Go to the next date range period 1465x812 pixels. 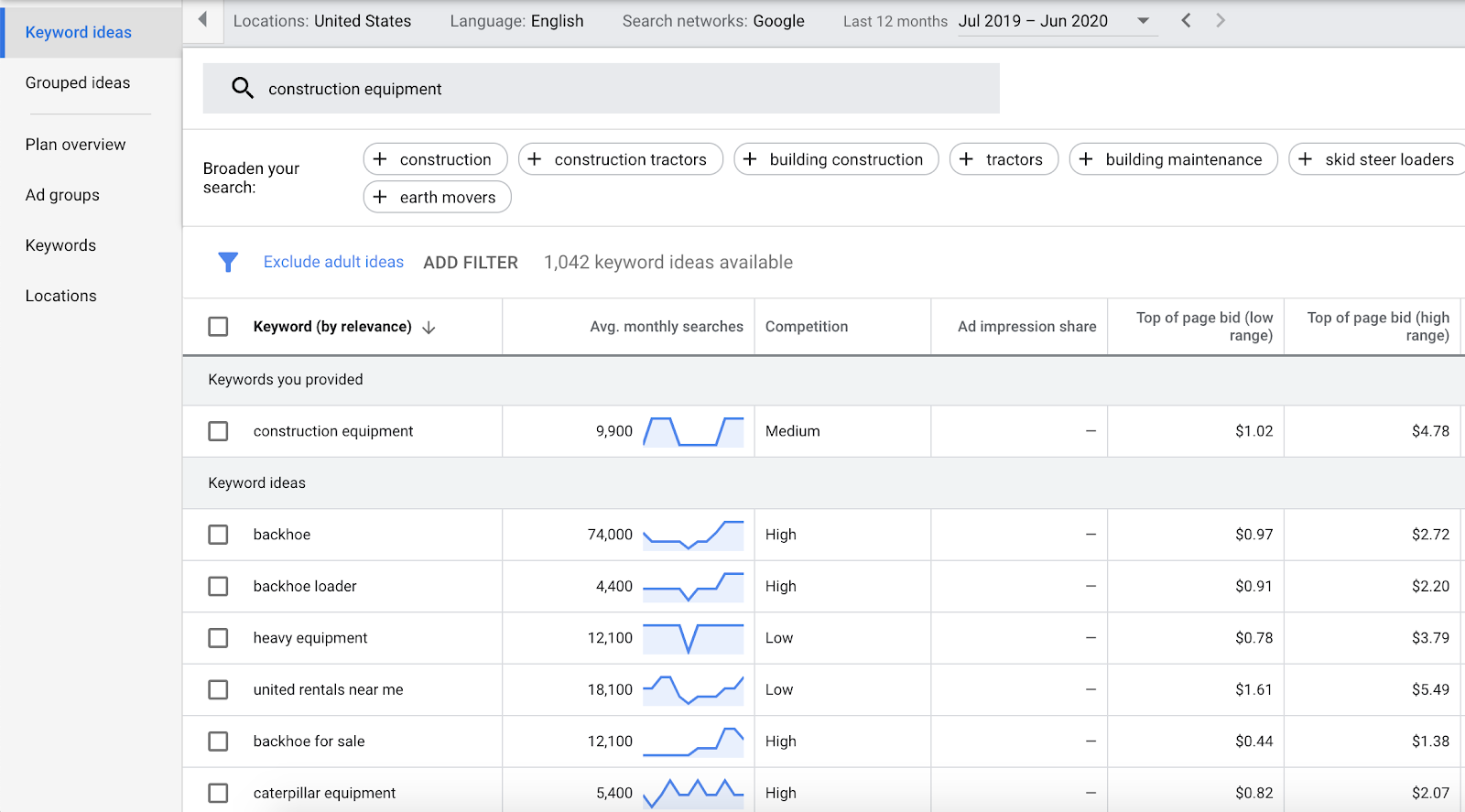click(1220, 20)
